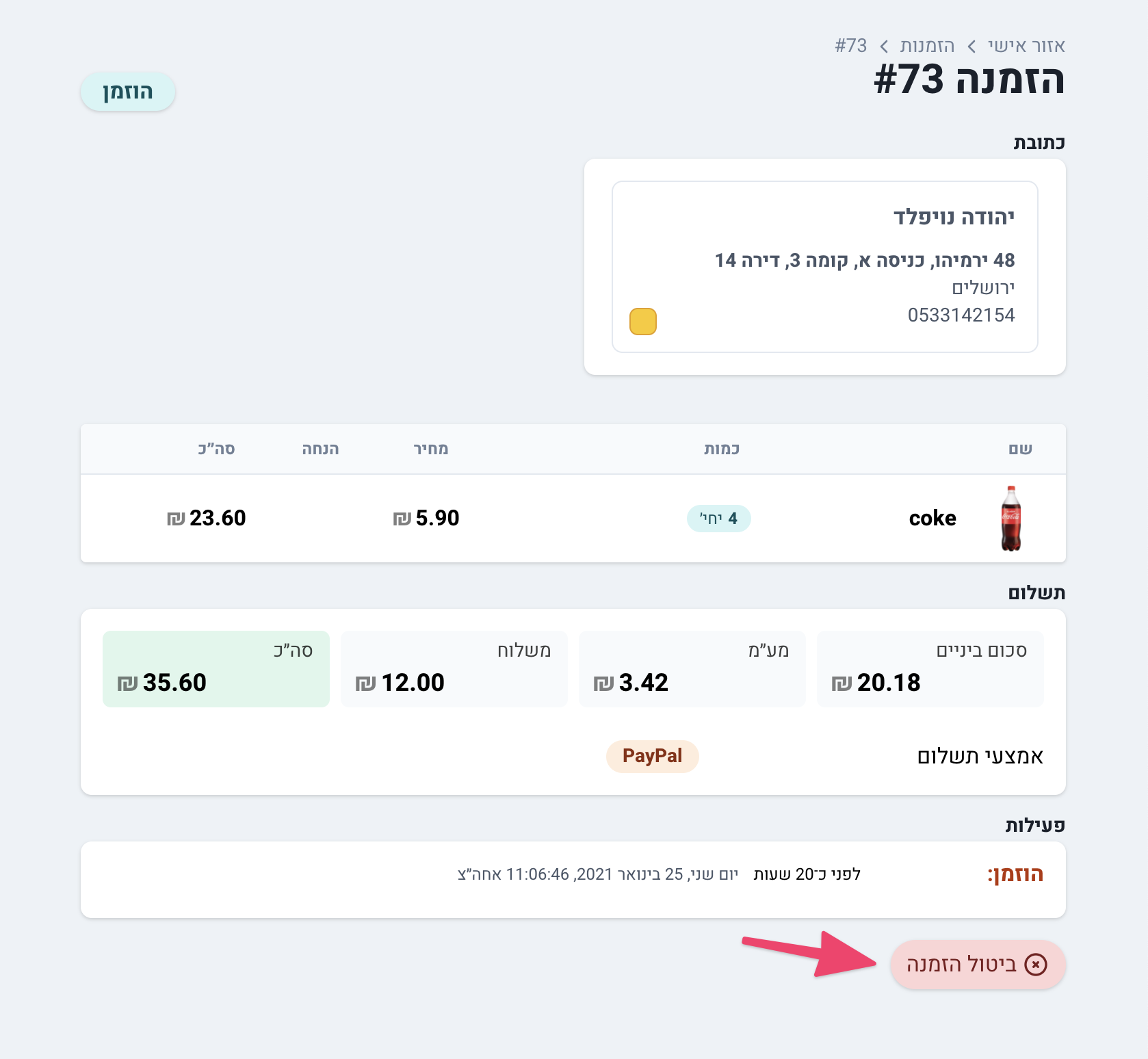The image size is (1148, 1059).
Task: Click the מחיר column header
Action: pos(431,449)
